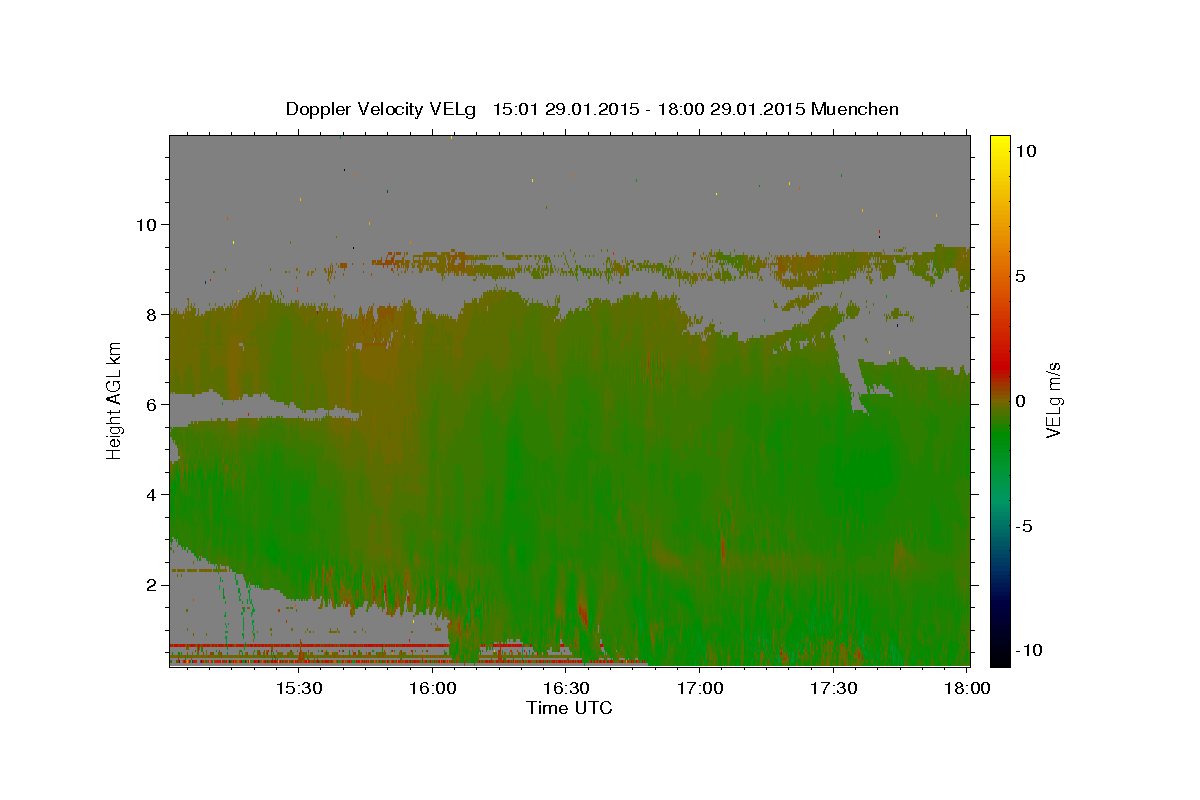Click the 'Time UTC' x-axis label
The image size is (1200, 800).
click(x=569, y=708)
